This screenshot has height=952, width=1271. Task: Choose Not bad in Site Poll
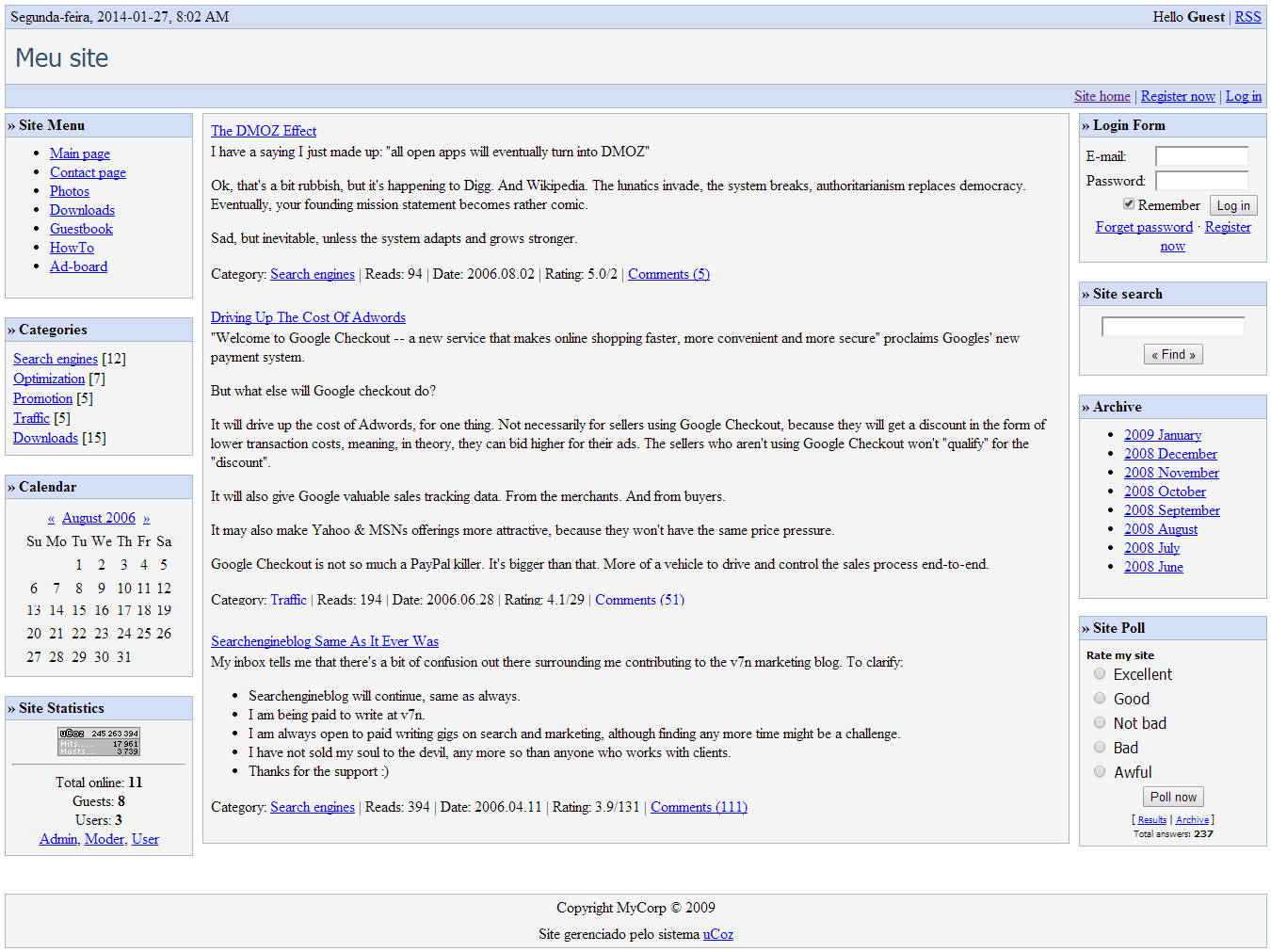pyautogui.click(x=1099, y=723)
